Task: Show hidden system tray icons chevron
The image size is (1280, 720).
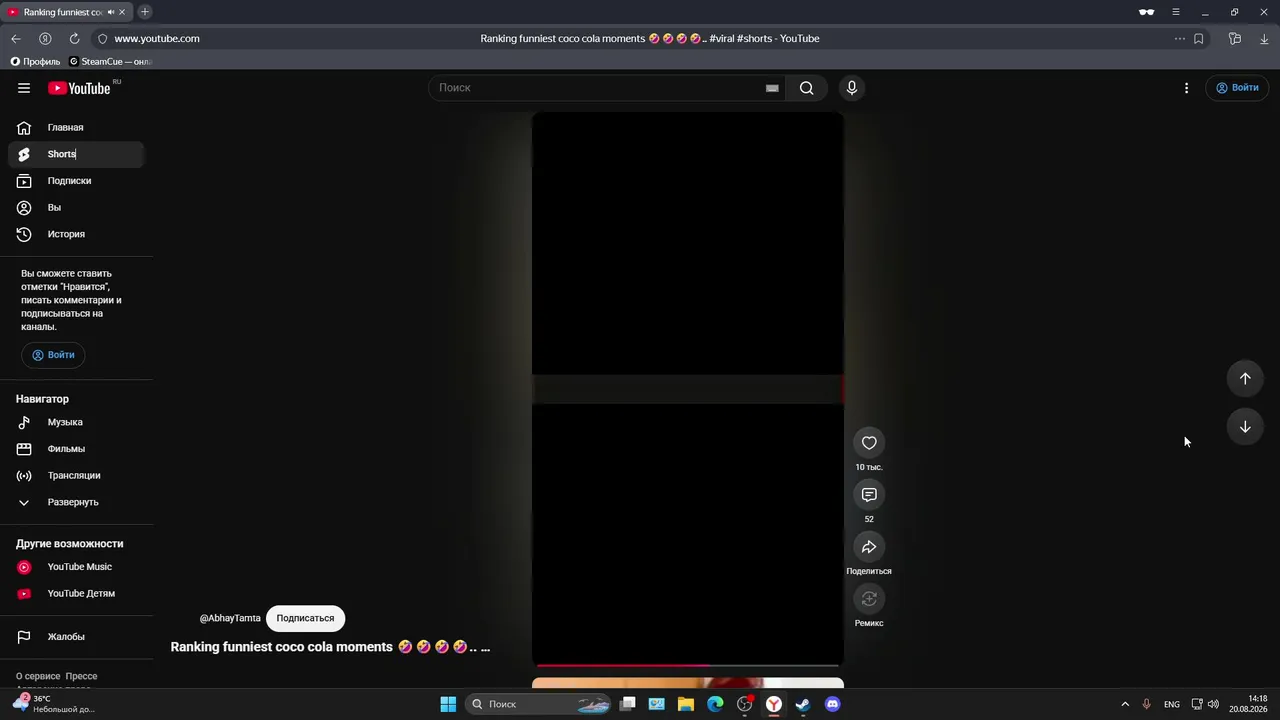Action: (1124, 704)
